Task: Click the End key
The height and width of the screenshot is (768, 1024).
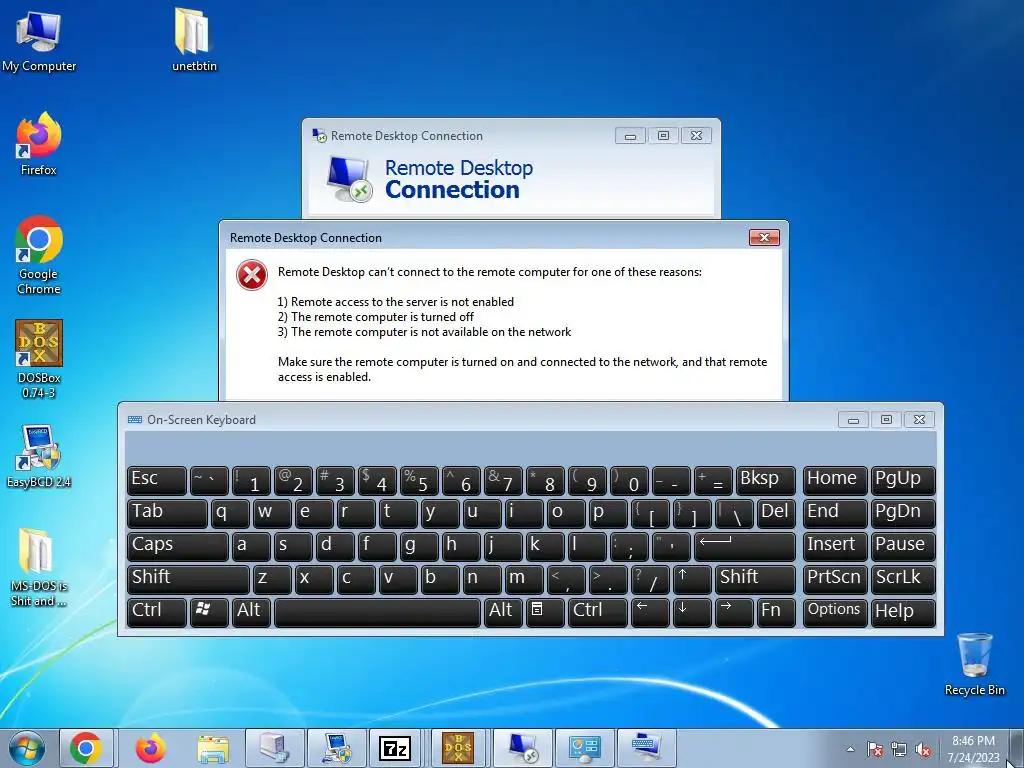Action: pos(835,513)
